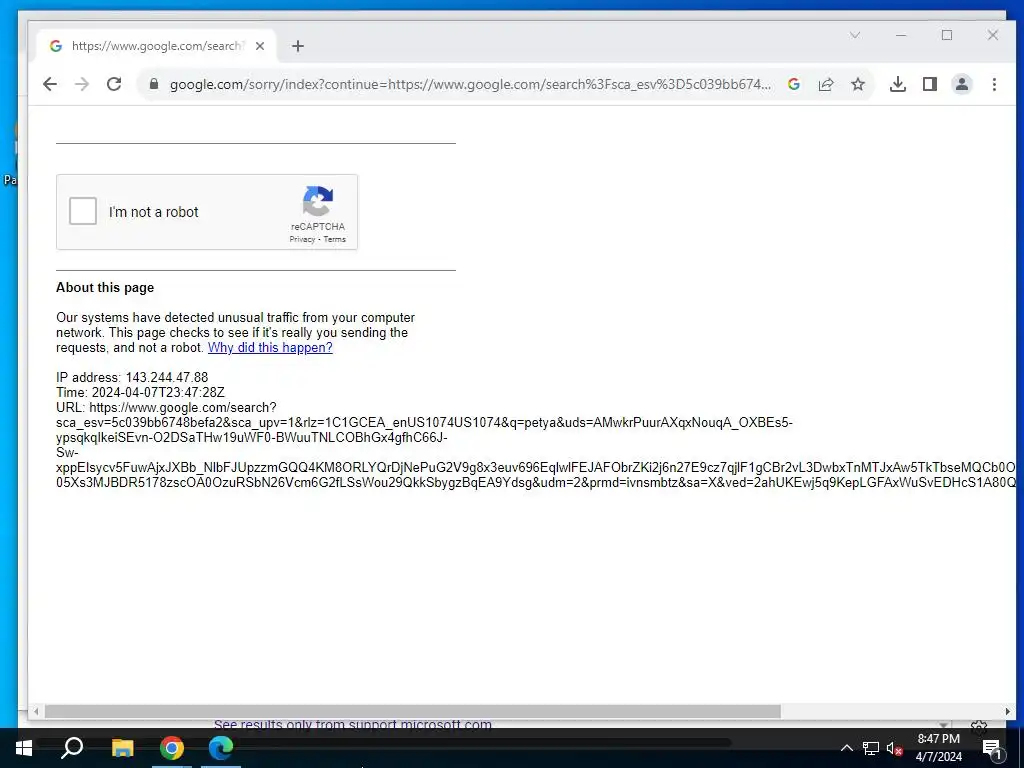View site information via lock icon
This screenshot has width=1024, height=768.
pos(154,84)
